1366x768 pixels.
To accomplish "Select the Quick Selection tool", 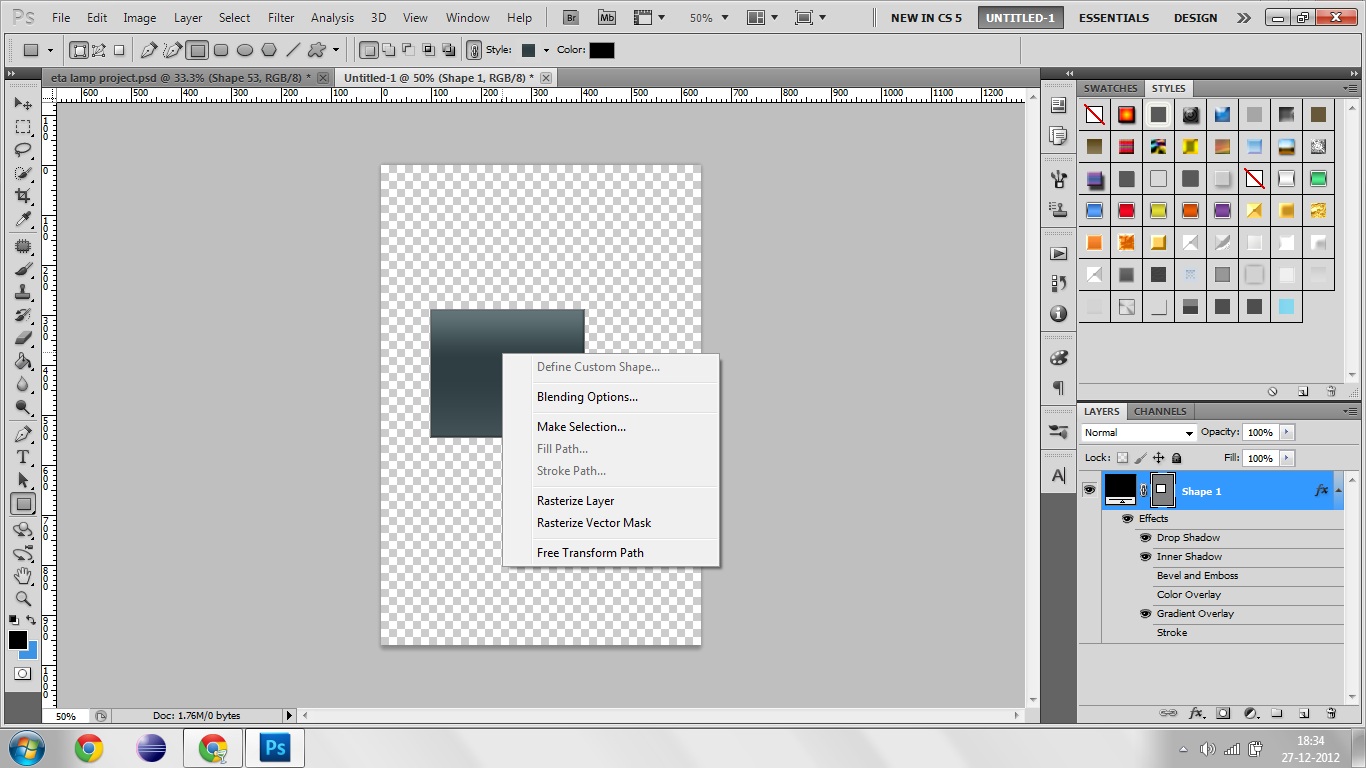I will coord(23,173).
